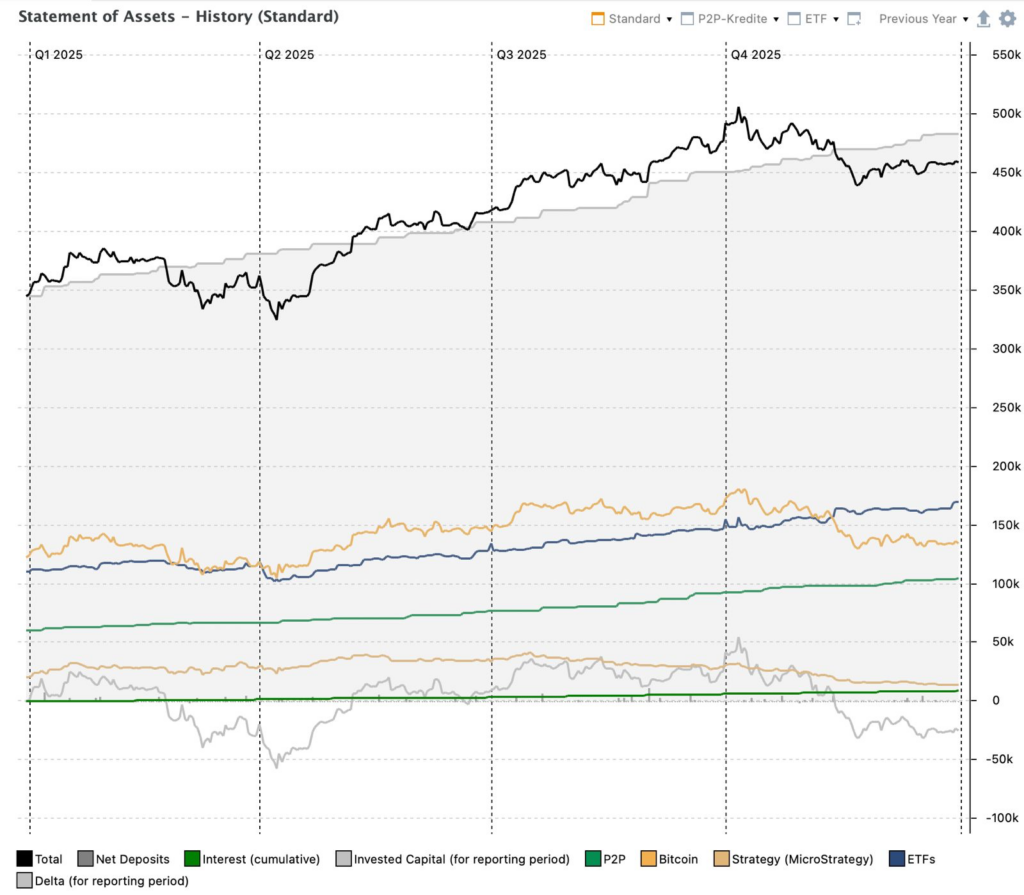Click the new view icon
This screenshot has width=1024, height=895.
853,19
